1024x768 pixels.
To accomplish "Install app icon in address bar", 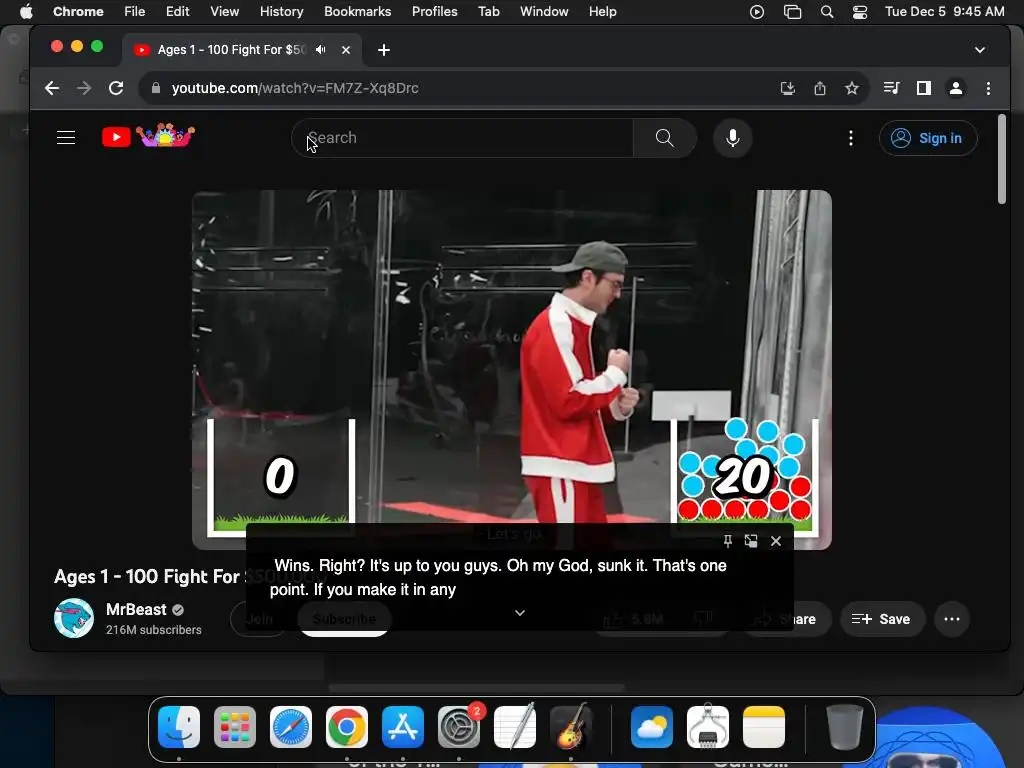I will pos(788,88).
